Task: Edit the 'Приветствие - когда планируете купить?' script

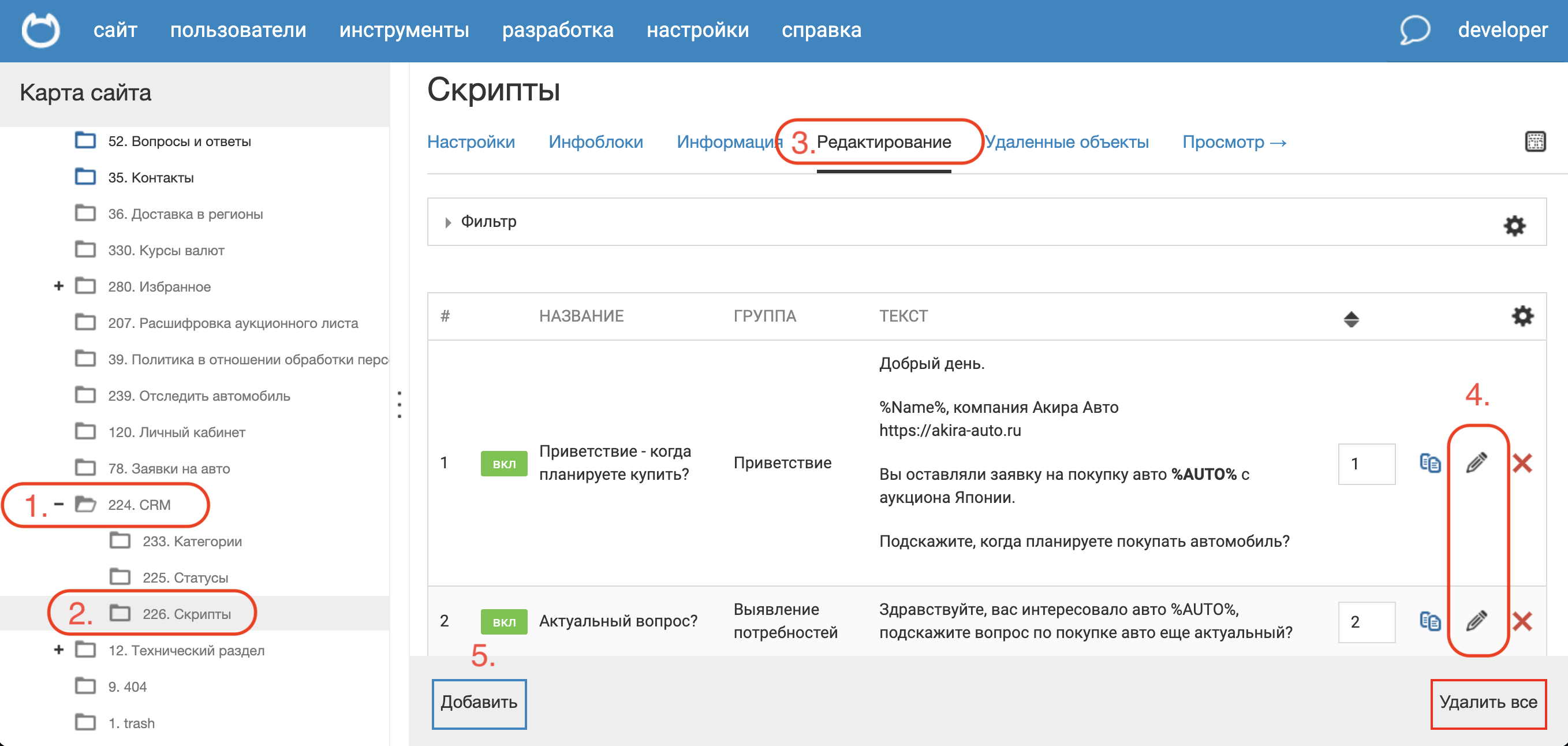Action: pos(1477,463)
